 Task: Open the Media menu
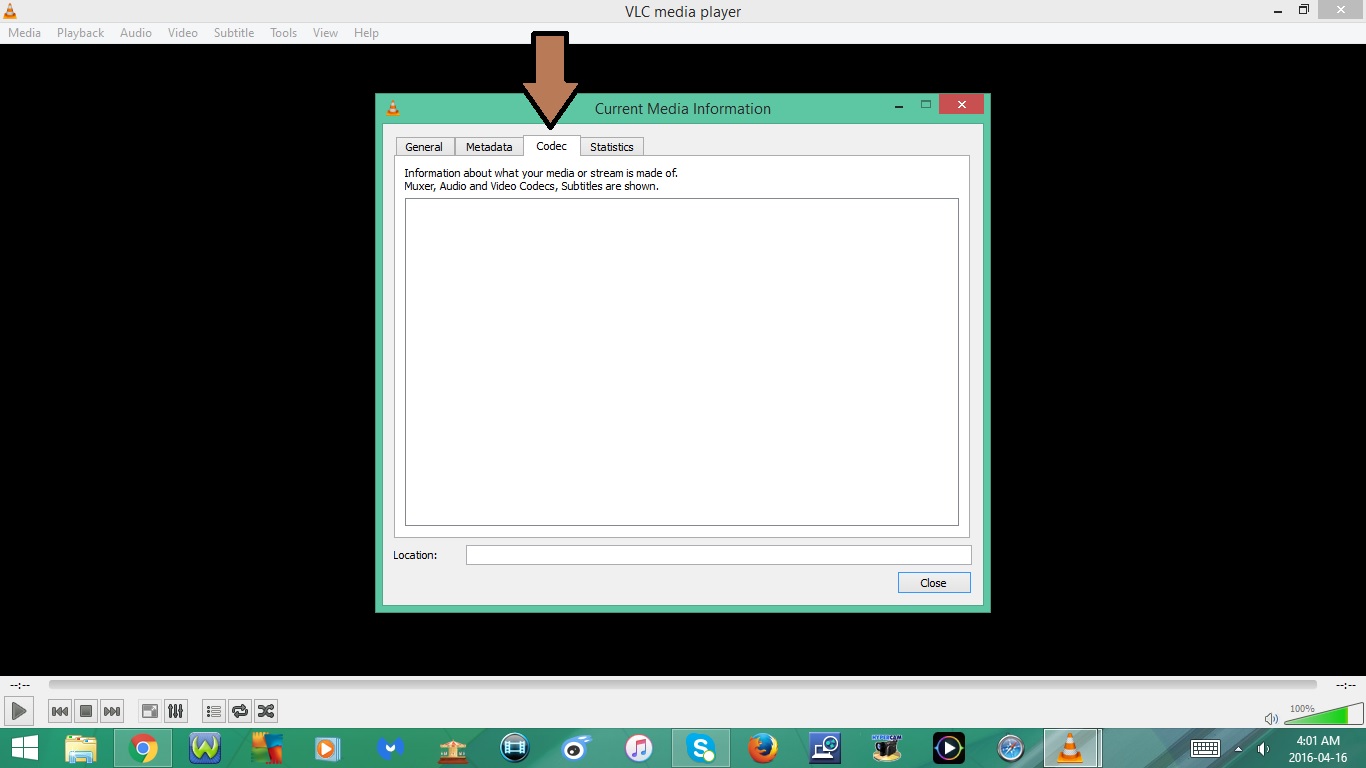pos(24,33)
